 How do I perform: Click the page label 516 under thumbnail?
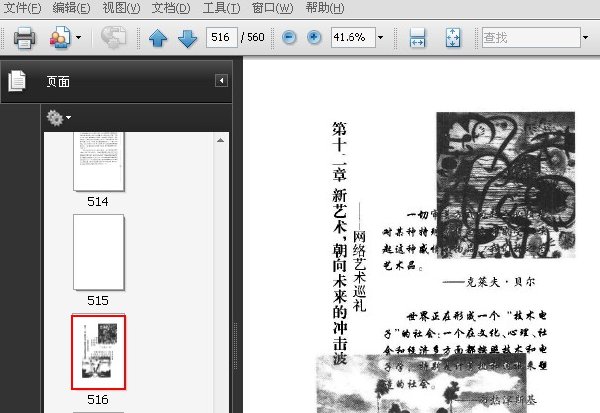(98, 400)
